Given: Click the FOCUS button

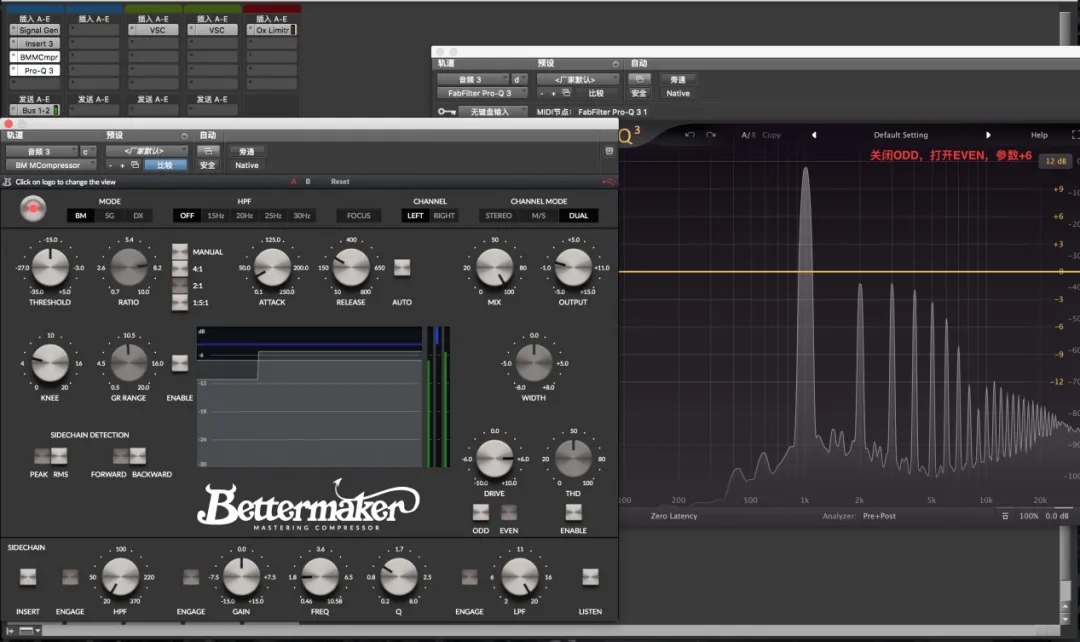Looking at the screenshot, I should [358, 216].
